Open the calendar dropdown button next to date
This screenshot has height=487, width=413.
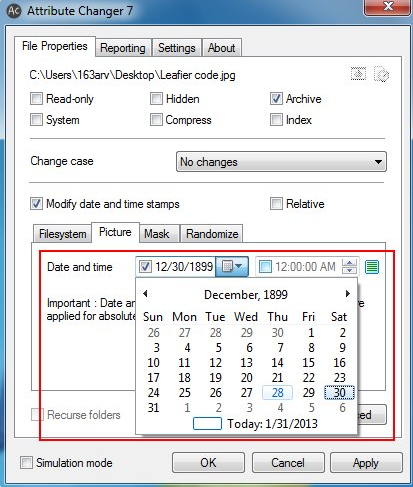[x=232, y=266]
